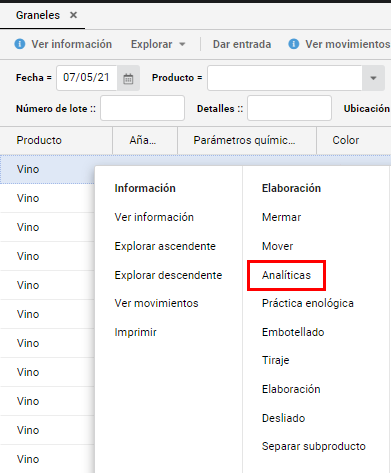Click the Fecha date field
This screenshot has height=473, width=391.
[x=87, y=78]
